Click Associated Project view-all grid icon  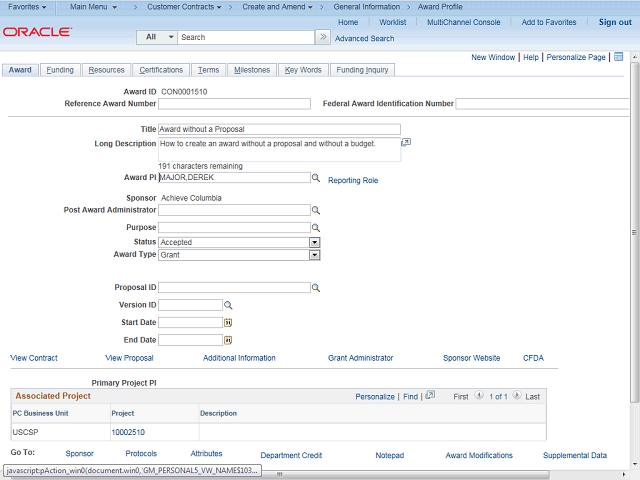tap(429, 397)
